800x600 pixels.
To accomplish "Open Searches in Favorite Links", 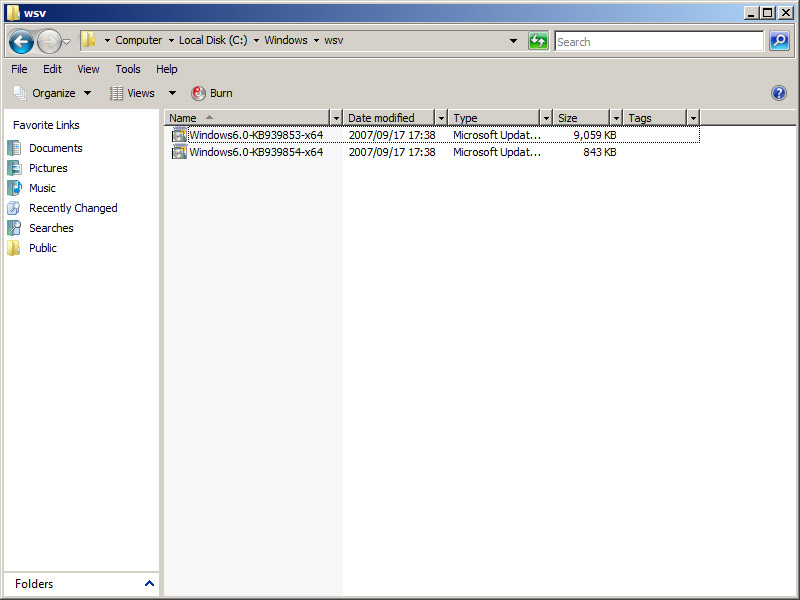I will point(51,228).
